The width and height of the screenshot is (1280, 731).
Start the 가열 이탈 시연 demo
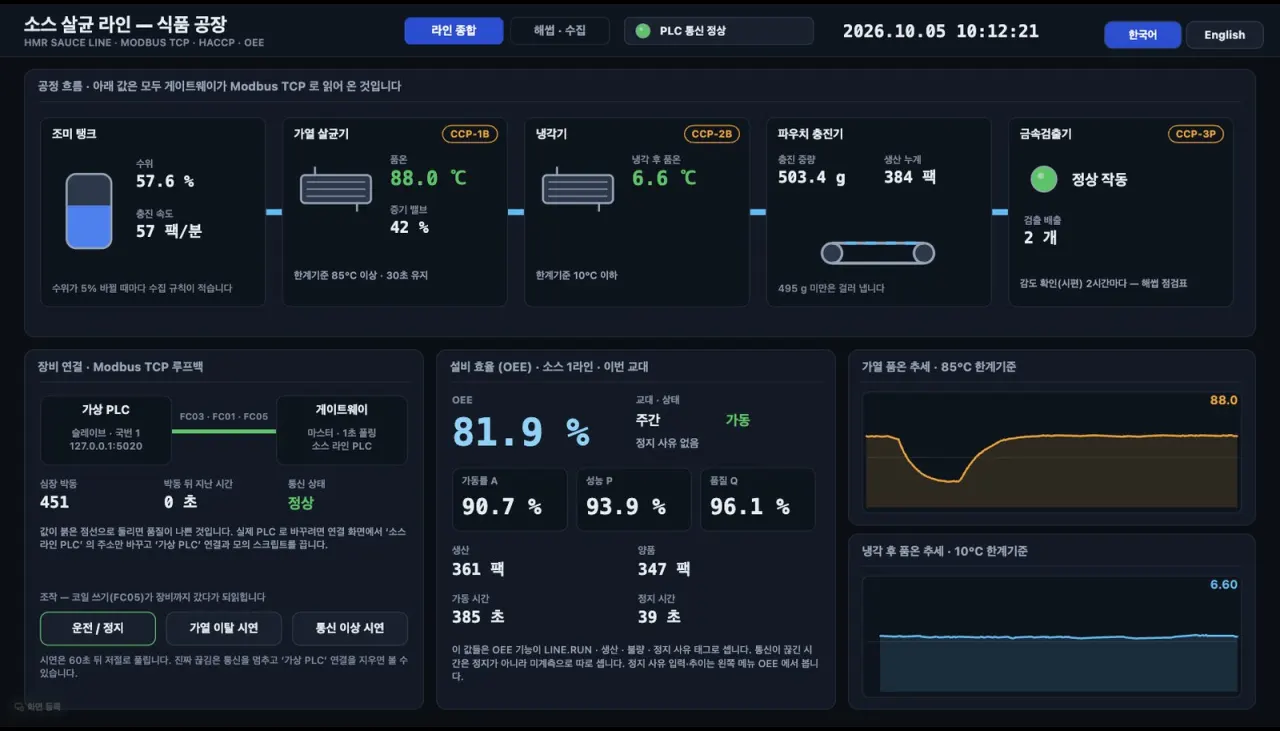click(x=224, y=628)
